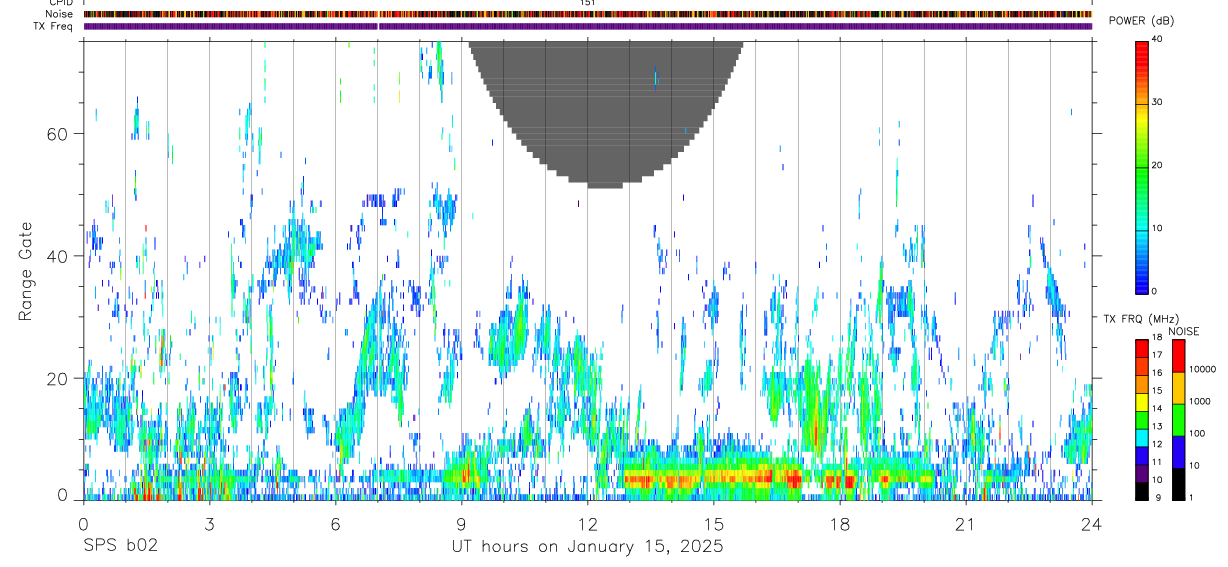Click the red 18 MHz swatch in TX FRQ legend
This screenshot has height=567, width=1228.
pos(1143,348)
